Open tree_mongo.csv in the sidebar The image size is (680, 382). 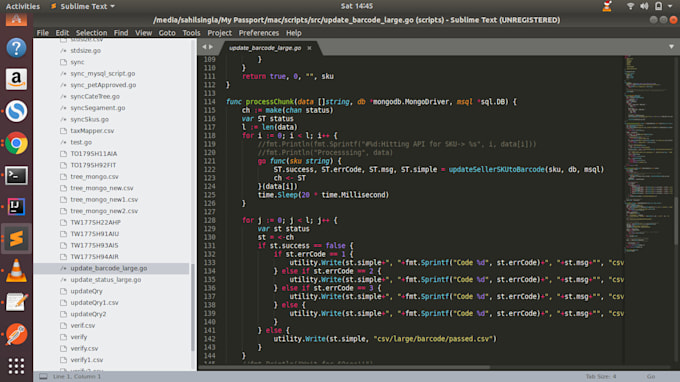coord(94,176)
